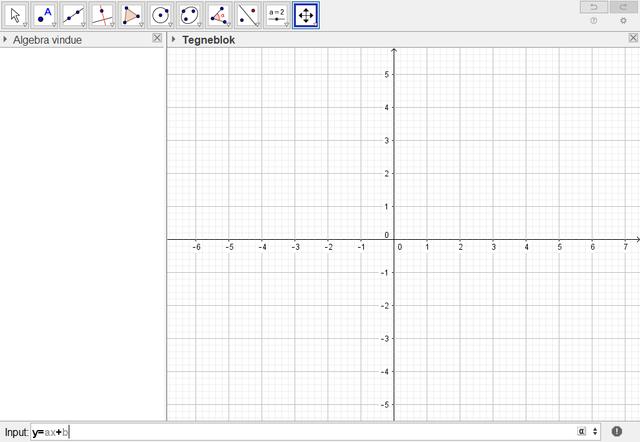The height and width of the screenshot is (442, 640).
Task: Pick the Perpendicular line tool
Action: [102, 15]
